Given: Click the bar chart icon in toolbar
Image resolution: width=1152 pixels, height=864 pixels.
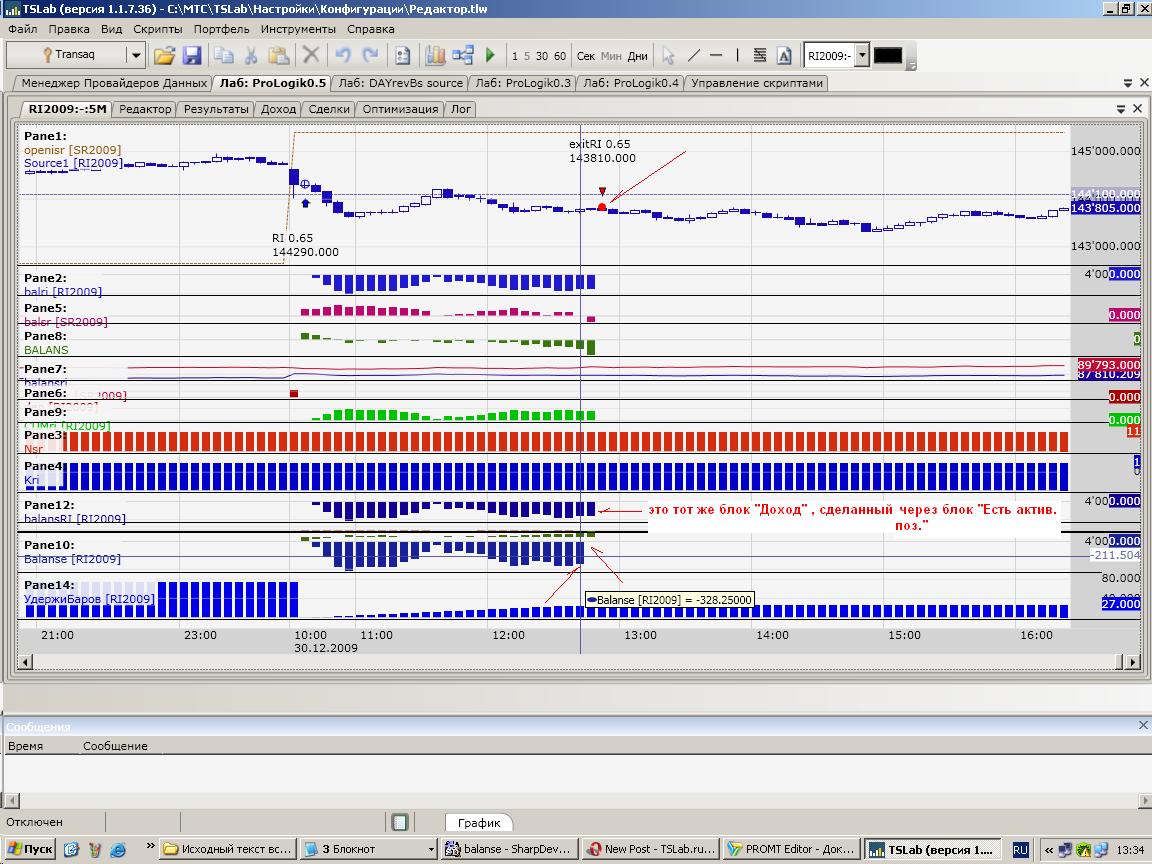Looking at the screenshot, I should pos(435,55).
